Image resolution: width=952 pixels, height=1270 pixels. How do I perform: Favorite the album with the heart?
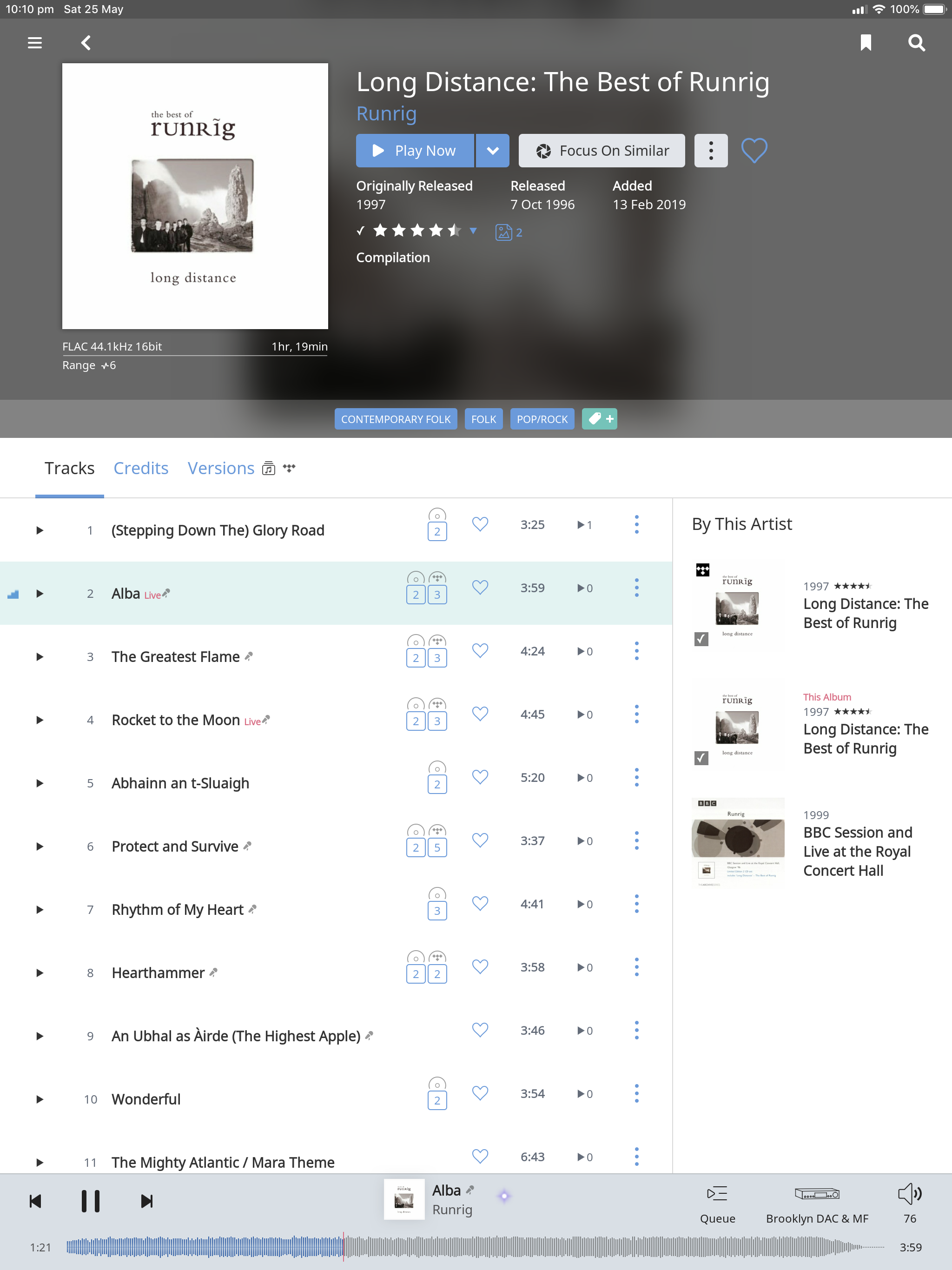click(754, 151)
